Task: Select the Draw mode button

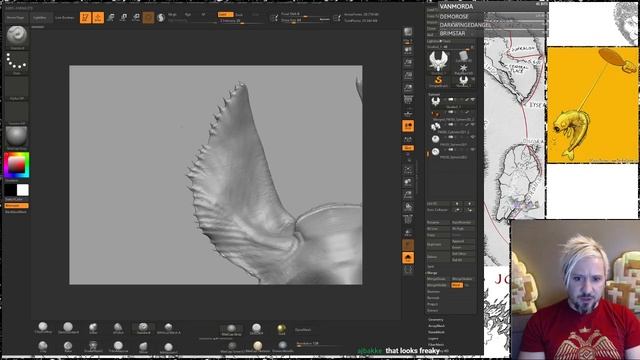Action: [x=98, y=18]
